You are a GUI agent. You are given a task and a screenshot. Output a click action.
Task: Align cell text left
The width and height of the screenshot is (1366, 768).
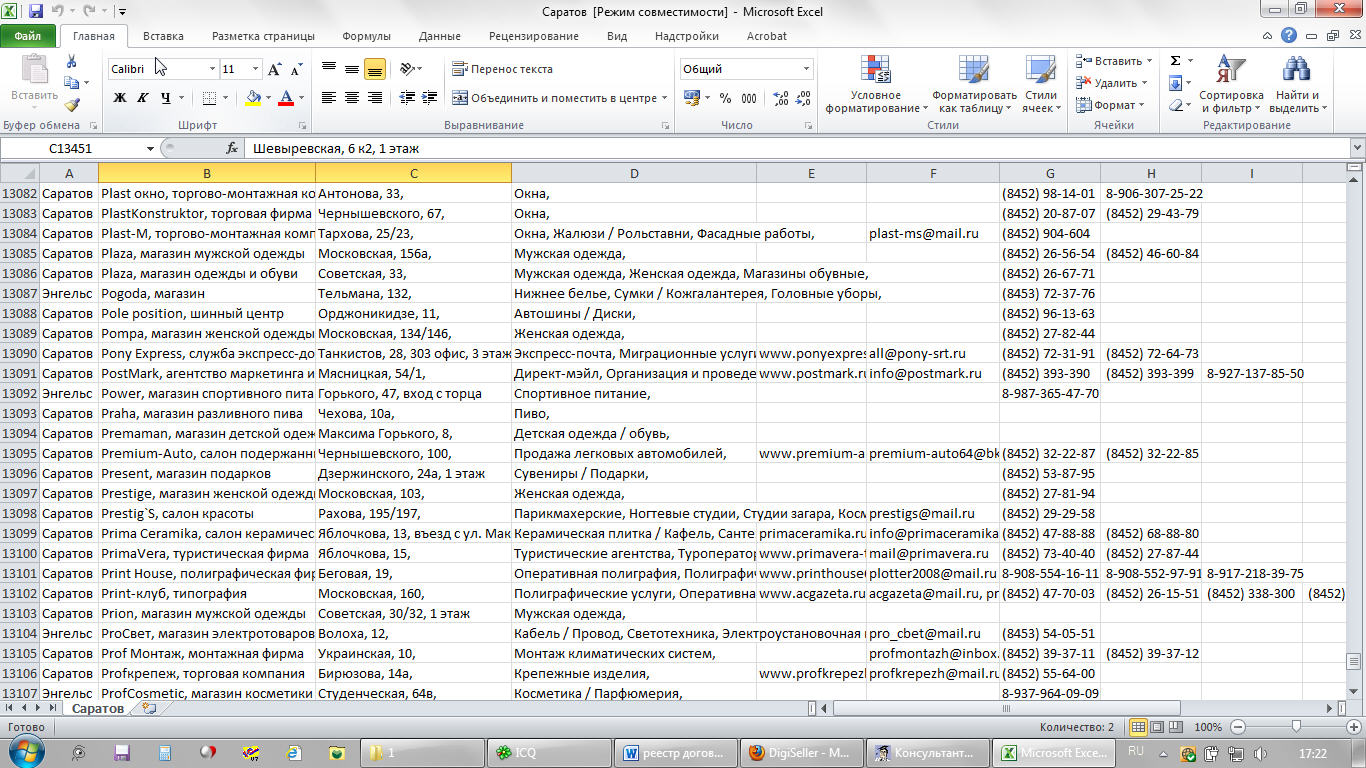[x=329, y=98]
